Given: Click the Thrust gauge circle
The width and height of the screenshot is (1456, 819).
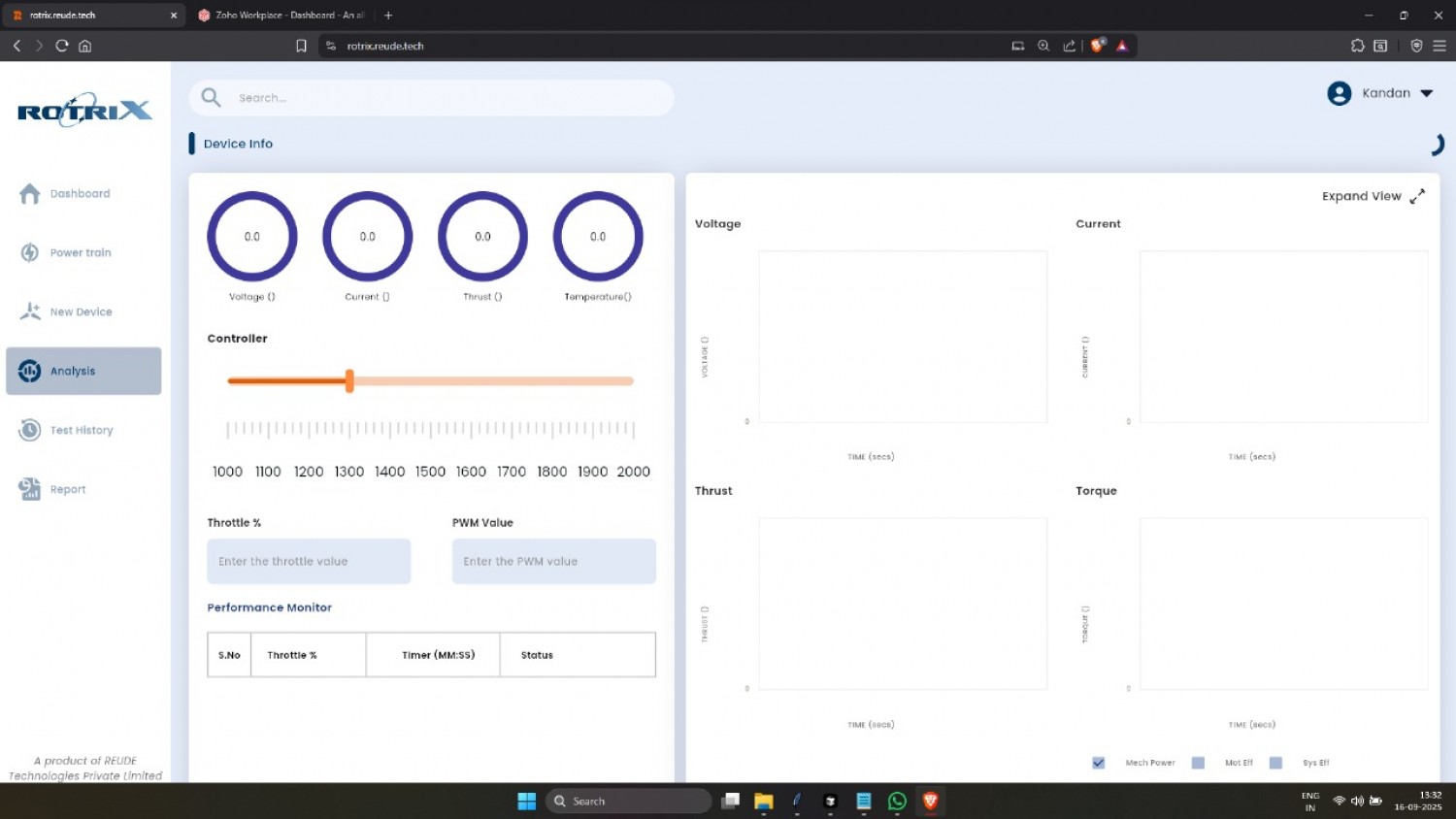Looking at the screenshot, I should (x=482, y=237).
